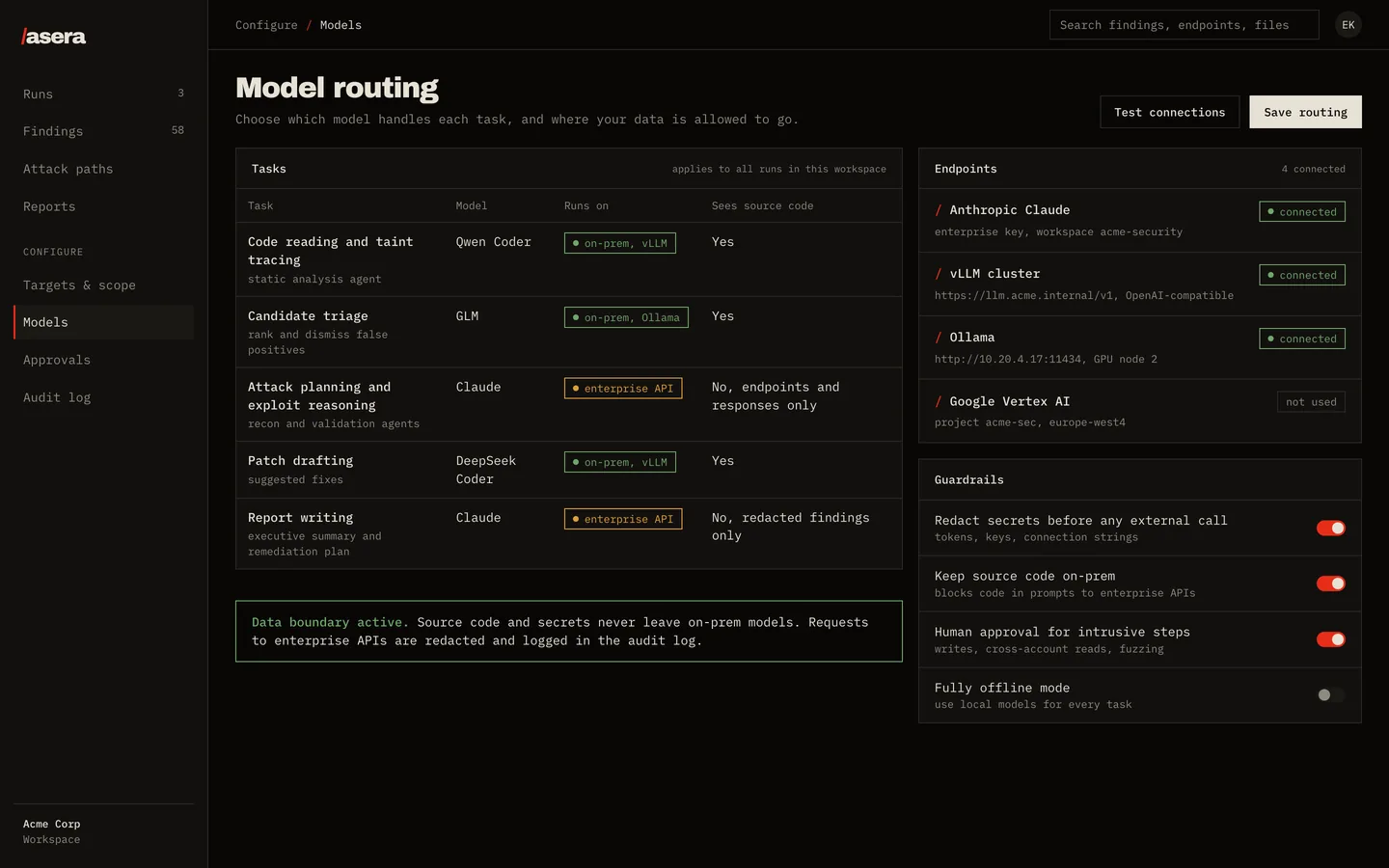Go to Findings page
Screen dimensions: 1389x868
103,131
